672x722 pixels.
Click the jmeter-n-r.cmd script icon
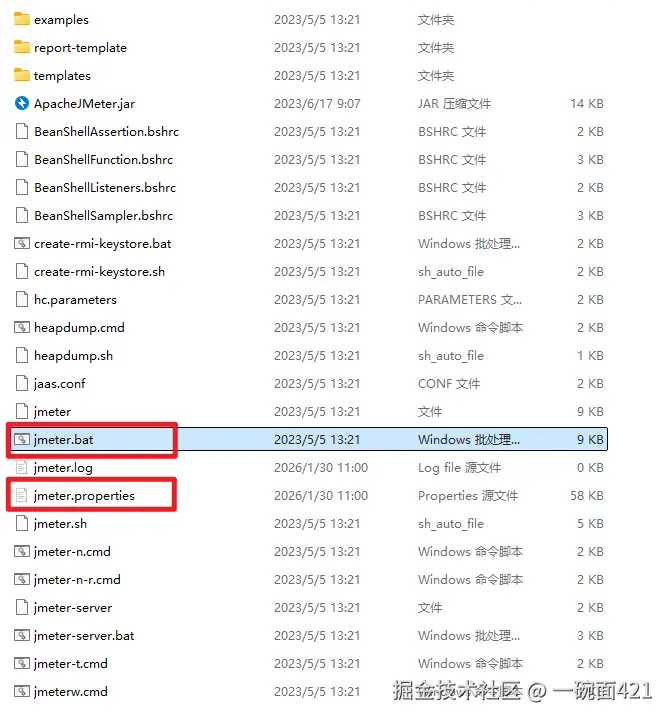click(x=22, y=579)
